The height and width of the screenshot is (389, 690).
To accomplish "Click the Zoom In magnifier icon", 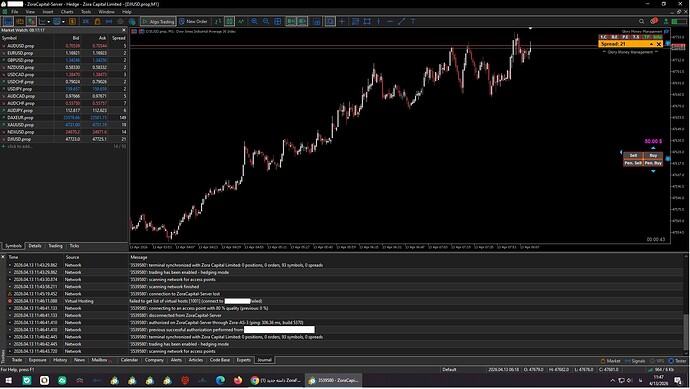I will point(254,21).
